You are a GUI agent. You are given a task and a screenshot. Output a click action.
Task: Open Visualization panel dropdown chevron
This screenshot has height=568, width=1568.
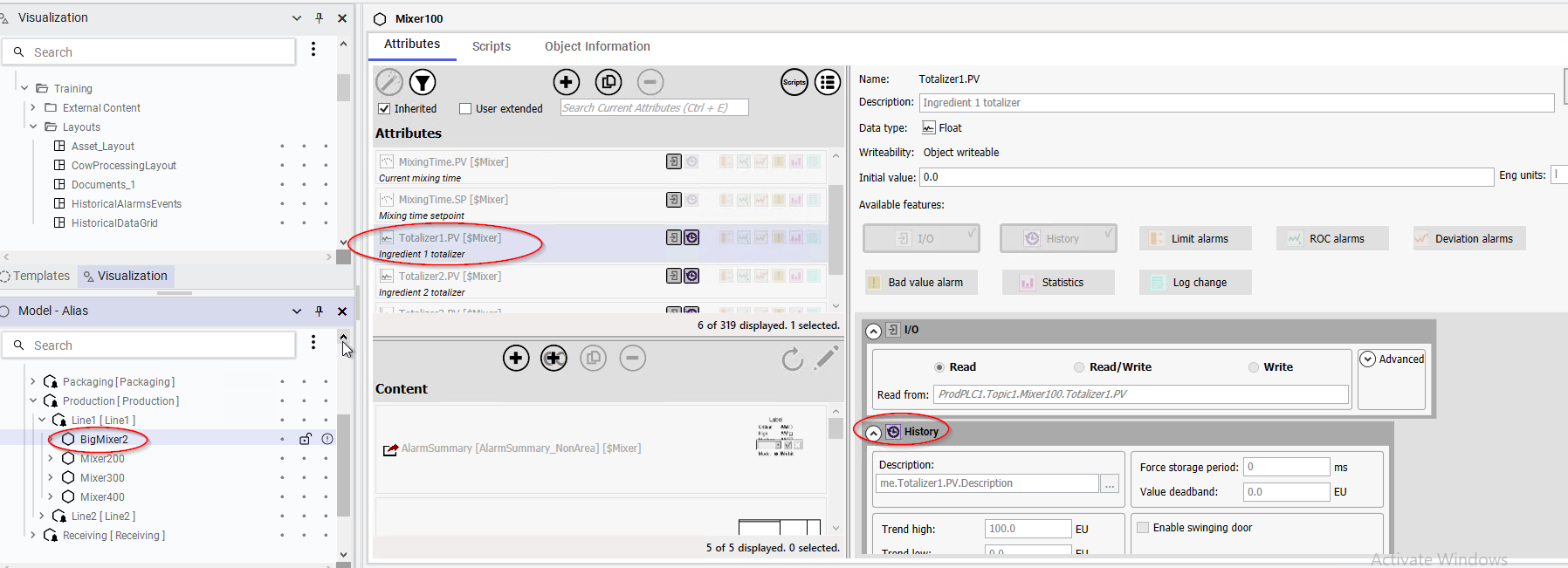297,17
